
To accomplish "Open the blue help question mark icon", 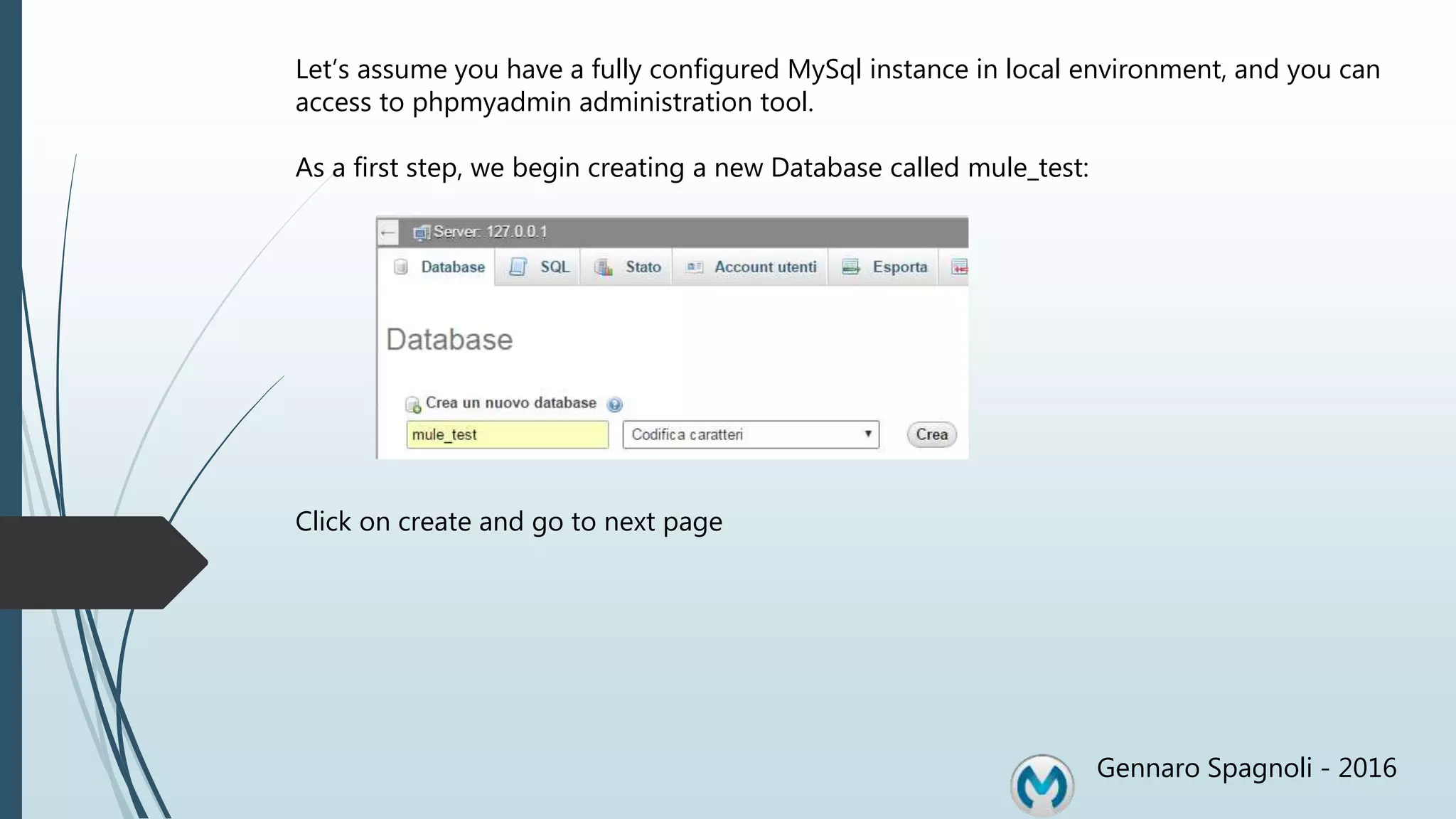I will [x=615, y=405].
